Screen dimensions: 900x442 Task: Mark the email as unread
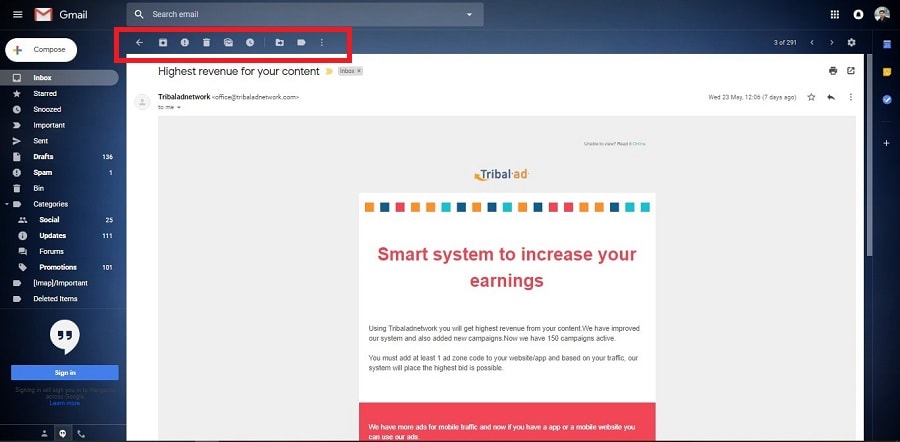pyautogui.click(x=228, y=42)
